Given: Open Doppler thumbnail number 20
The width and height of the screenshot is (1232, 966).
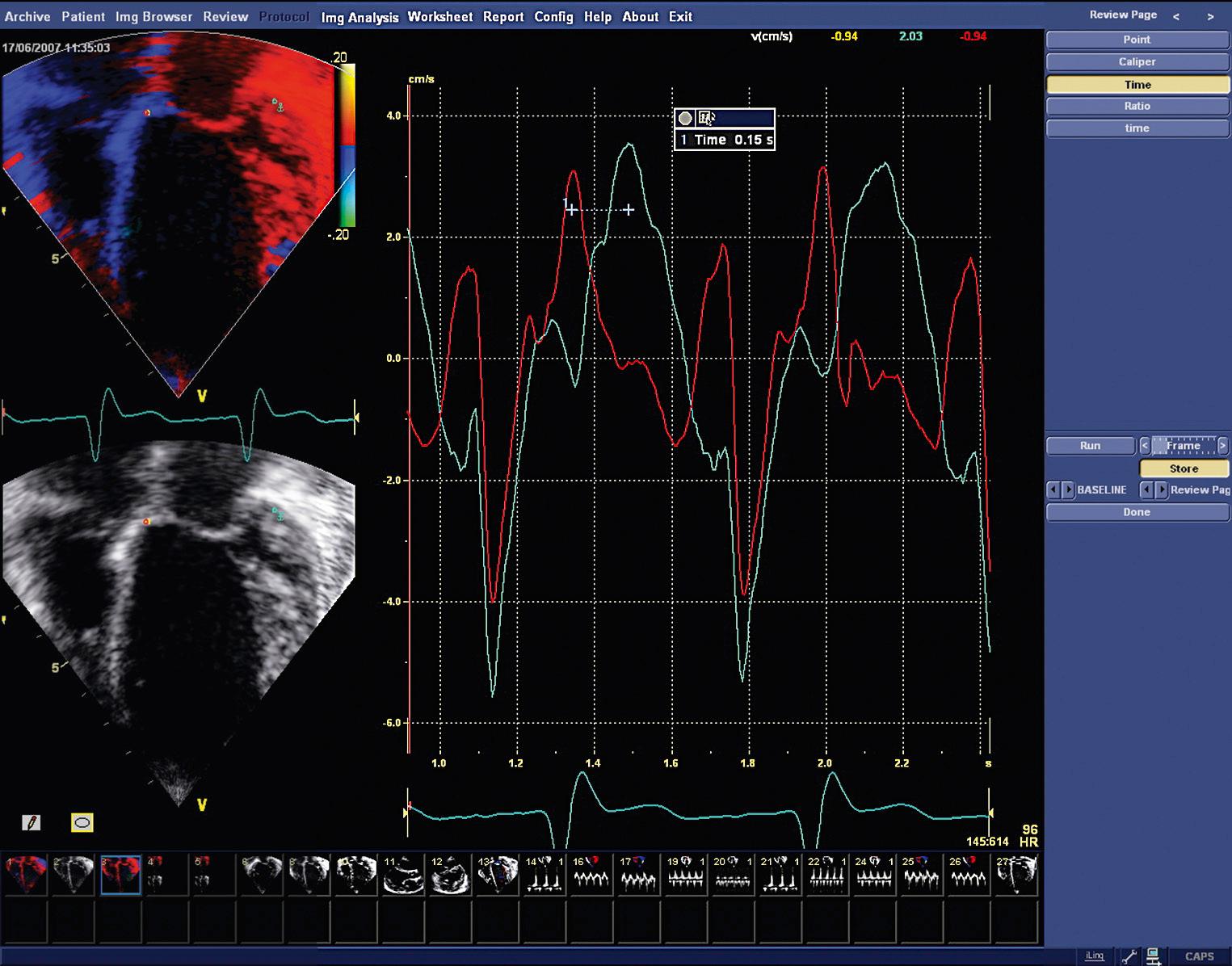Looking at the screenshot, I should pyautogui.click(x=733, y=876).
